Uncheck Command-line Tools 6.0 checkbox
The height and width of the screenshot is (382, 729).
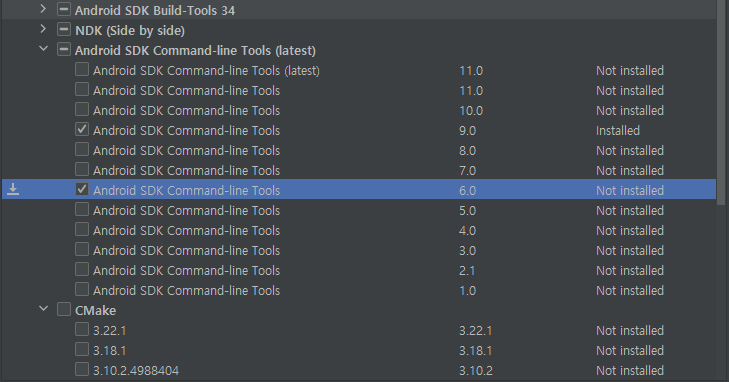[82, 189]
